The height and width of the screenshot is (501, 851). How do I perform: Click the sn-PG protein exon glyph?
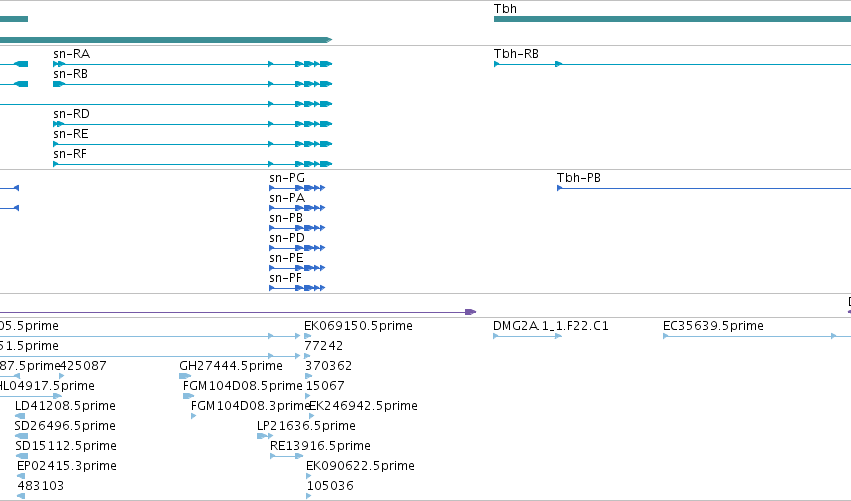click(297, 188)
